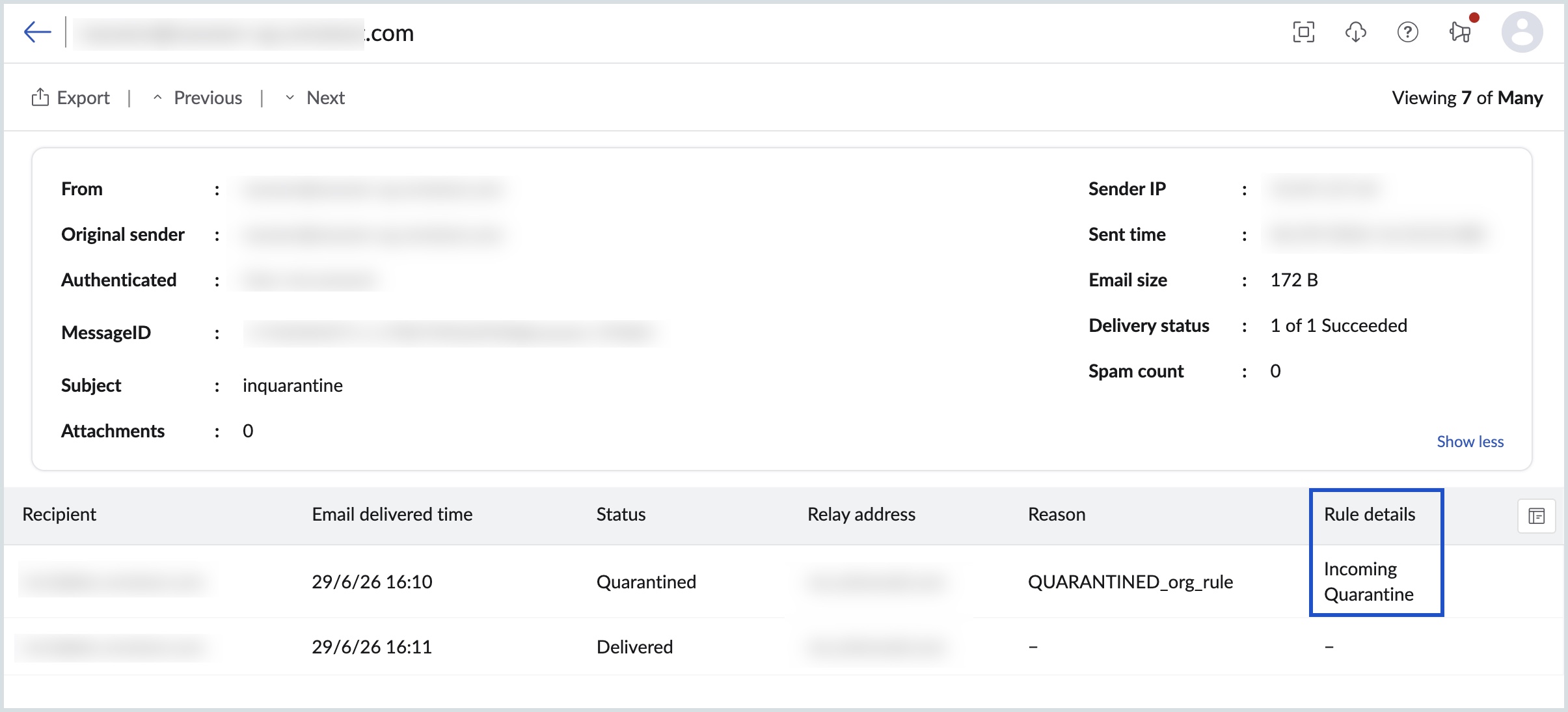The image size is (1568, 712).
Task: Open announcements via the megaphone icon
Action: tap(1460, 32)
